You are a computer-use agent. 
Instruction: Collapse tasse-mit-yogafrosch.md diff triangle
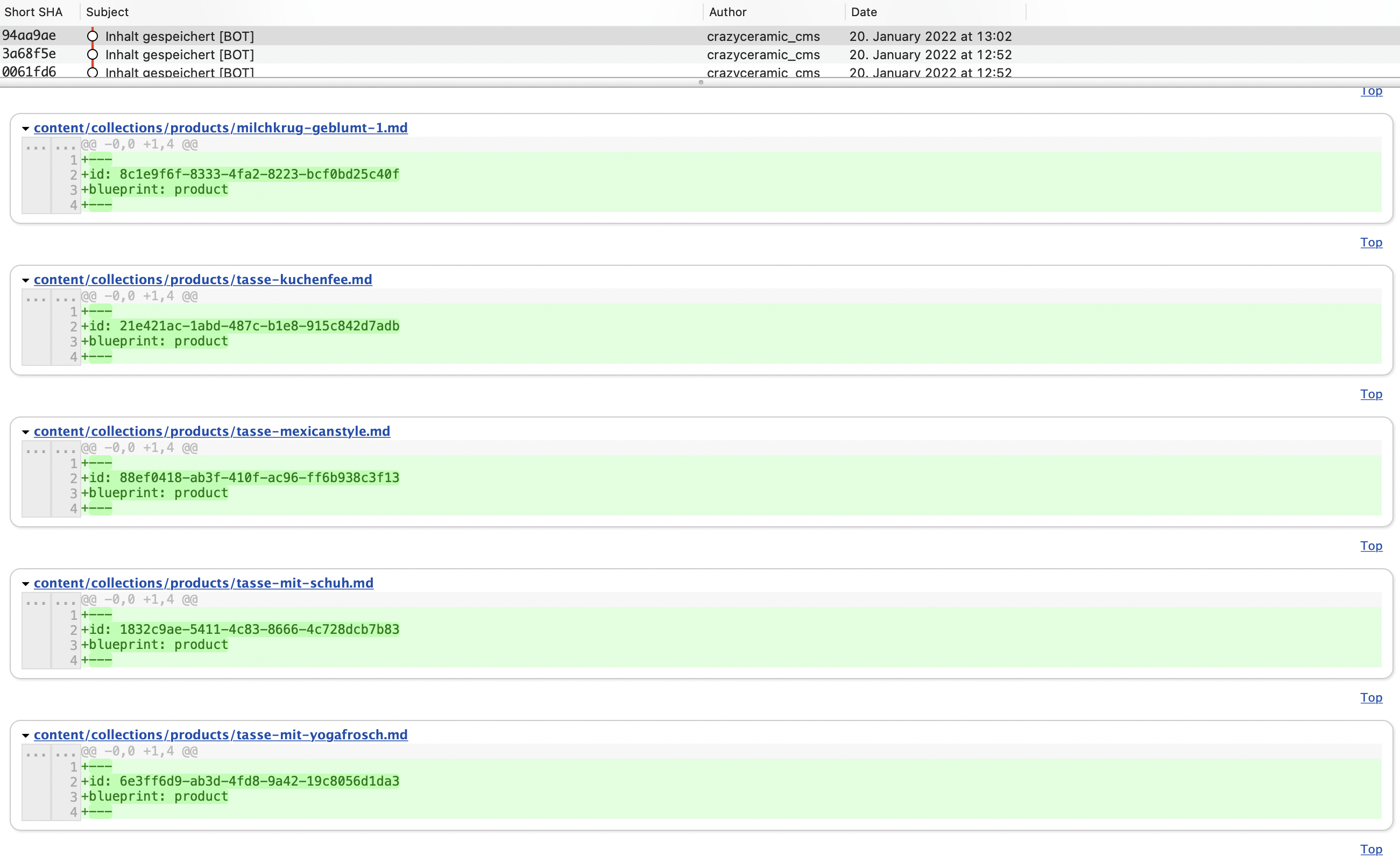(x=26, y=735)
